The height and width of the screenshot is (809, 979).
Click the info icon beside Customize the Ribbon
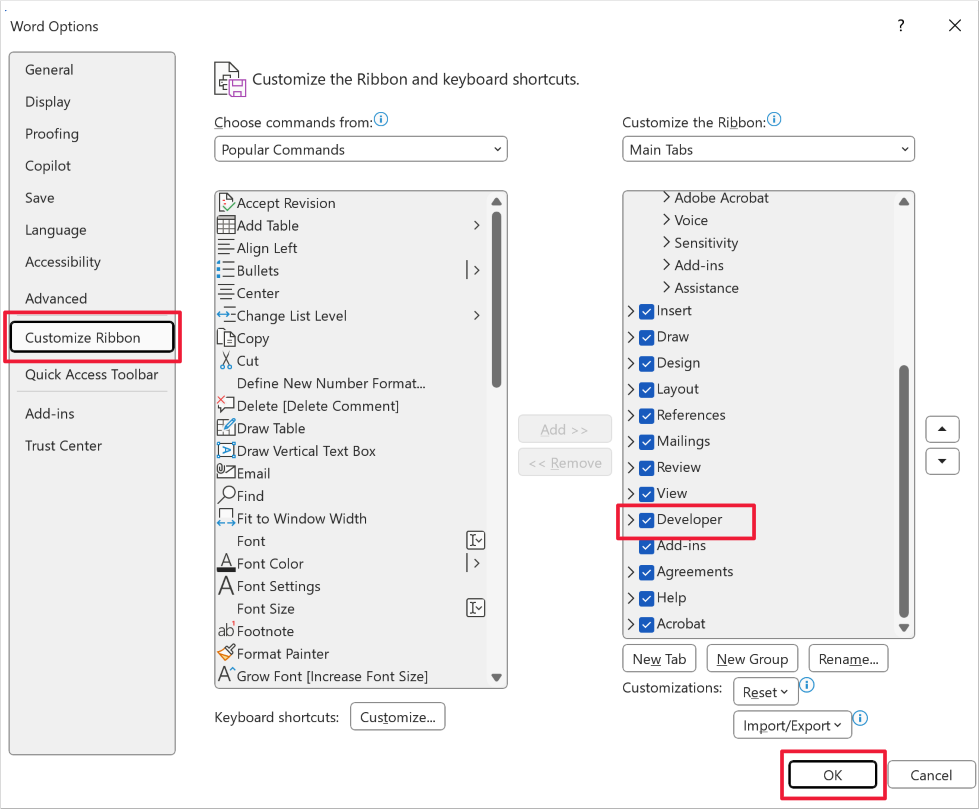(x=774, y=119)
